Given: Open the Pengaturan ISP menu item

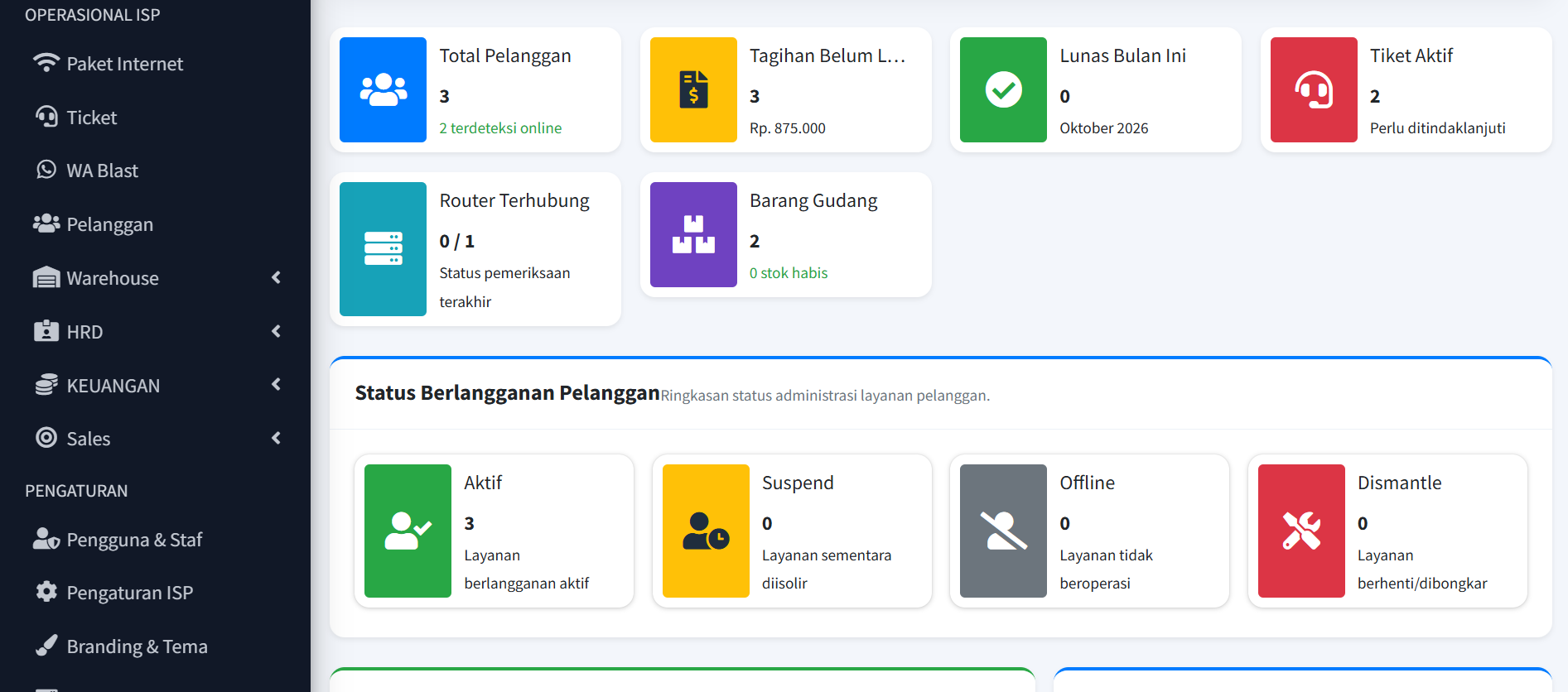Looking at the screenshot, I should click(155, 593).
